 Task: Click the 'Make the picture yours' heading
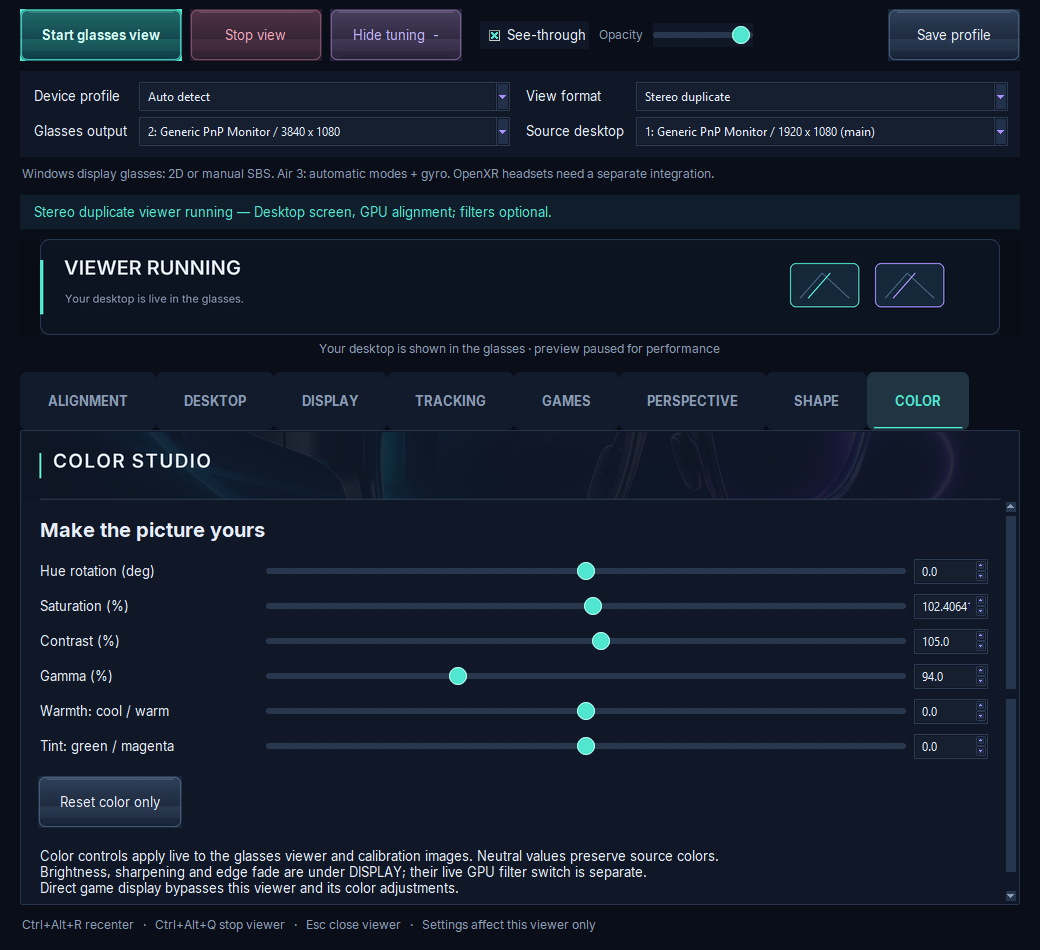153,530
